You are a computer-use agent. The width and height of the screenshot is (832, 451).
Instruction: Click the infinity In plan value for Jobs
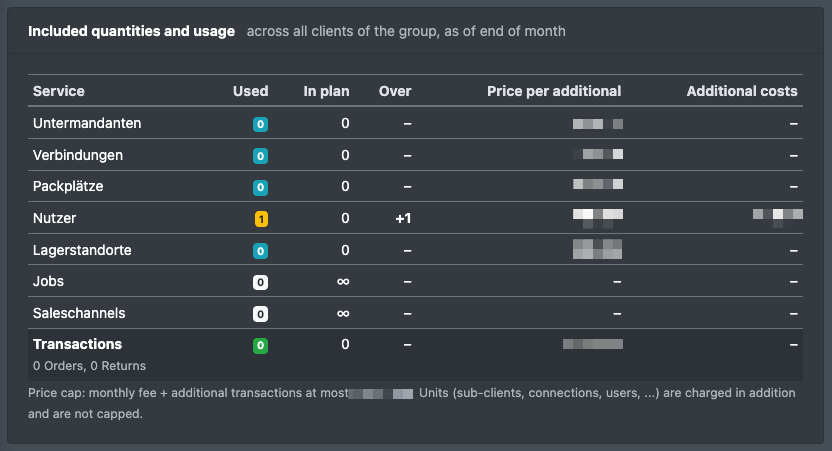point(343,282)
